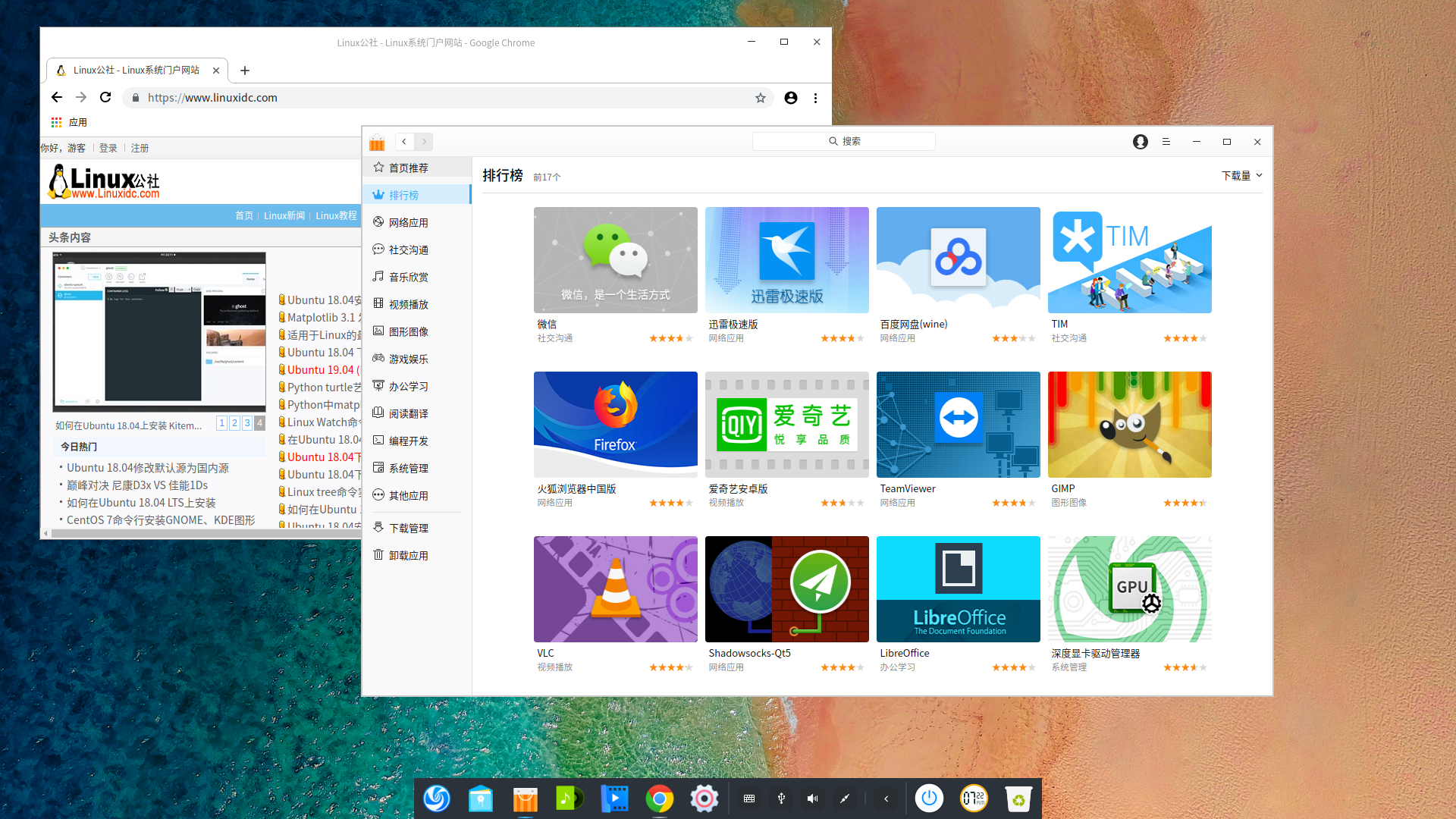The width and height of the screenshot is (1456, 819).
Task: Click the 登录 link on Linuxidc page
Action: coord(108,148)
